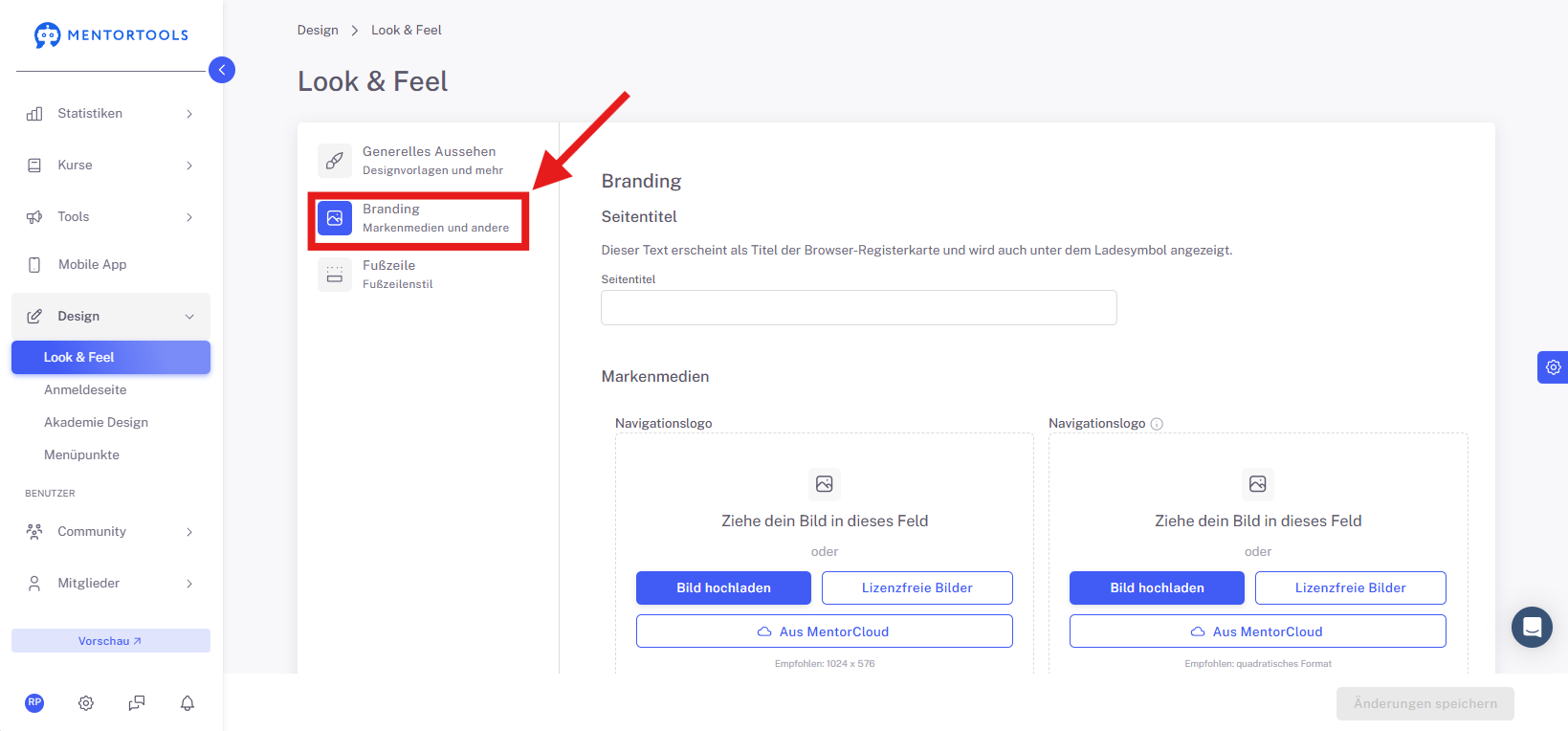Open the support chat bubble widget
The height and width of the screenshot is (731, 1568).
coord(1532,627)
